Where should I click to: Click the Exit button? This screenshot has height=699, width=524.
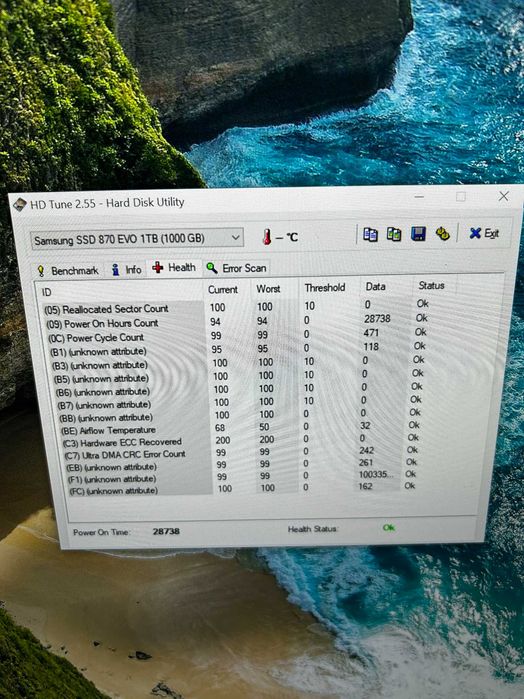pos(484,233)
